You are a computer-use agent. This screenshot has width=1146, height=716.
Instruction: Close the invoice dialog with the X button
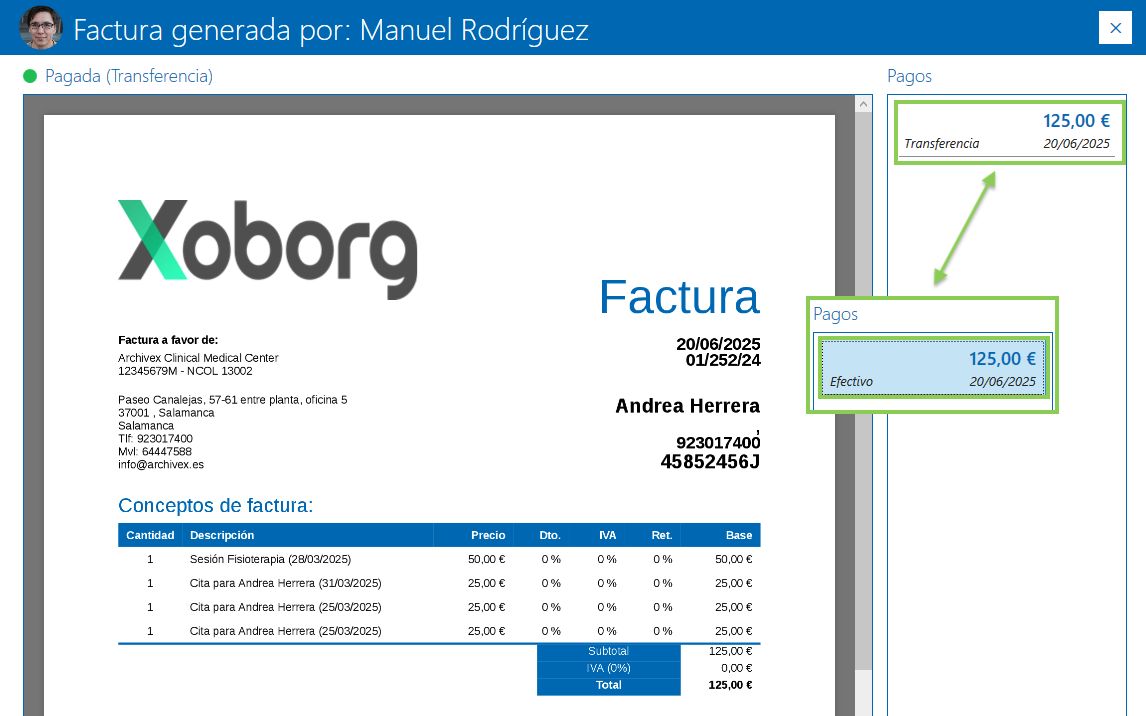(1115, 28)
